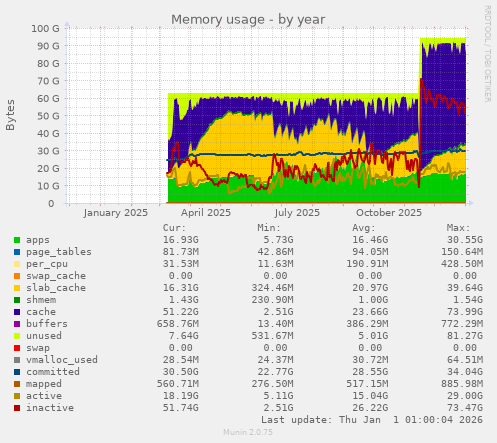Click the mapped average value 517.15M

[x=367, y=384]
